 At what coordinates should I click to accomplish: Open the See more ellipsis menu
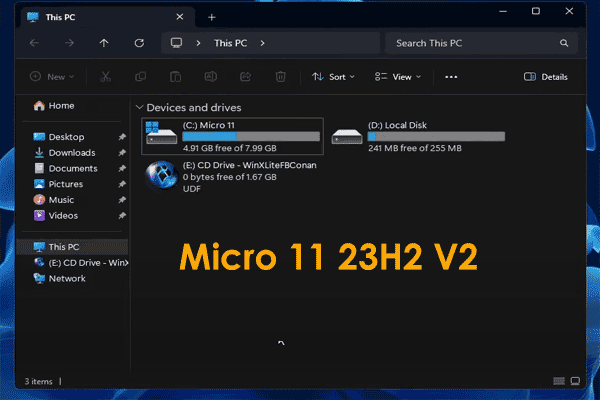click(451, 77)
